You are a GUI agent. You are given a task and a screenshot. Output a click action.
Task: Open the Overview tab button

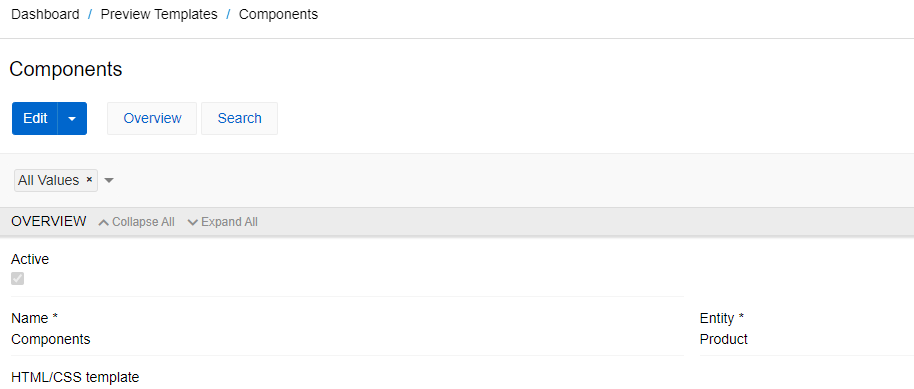point(152,118)
